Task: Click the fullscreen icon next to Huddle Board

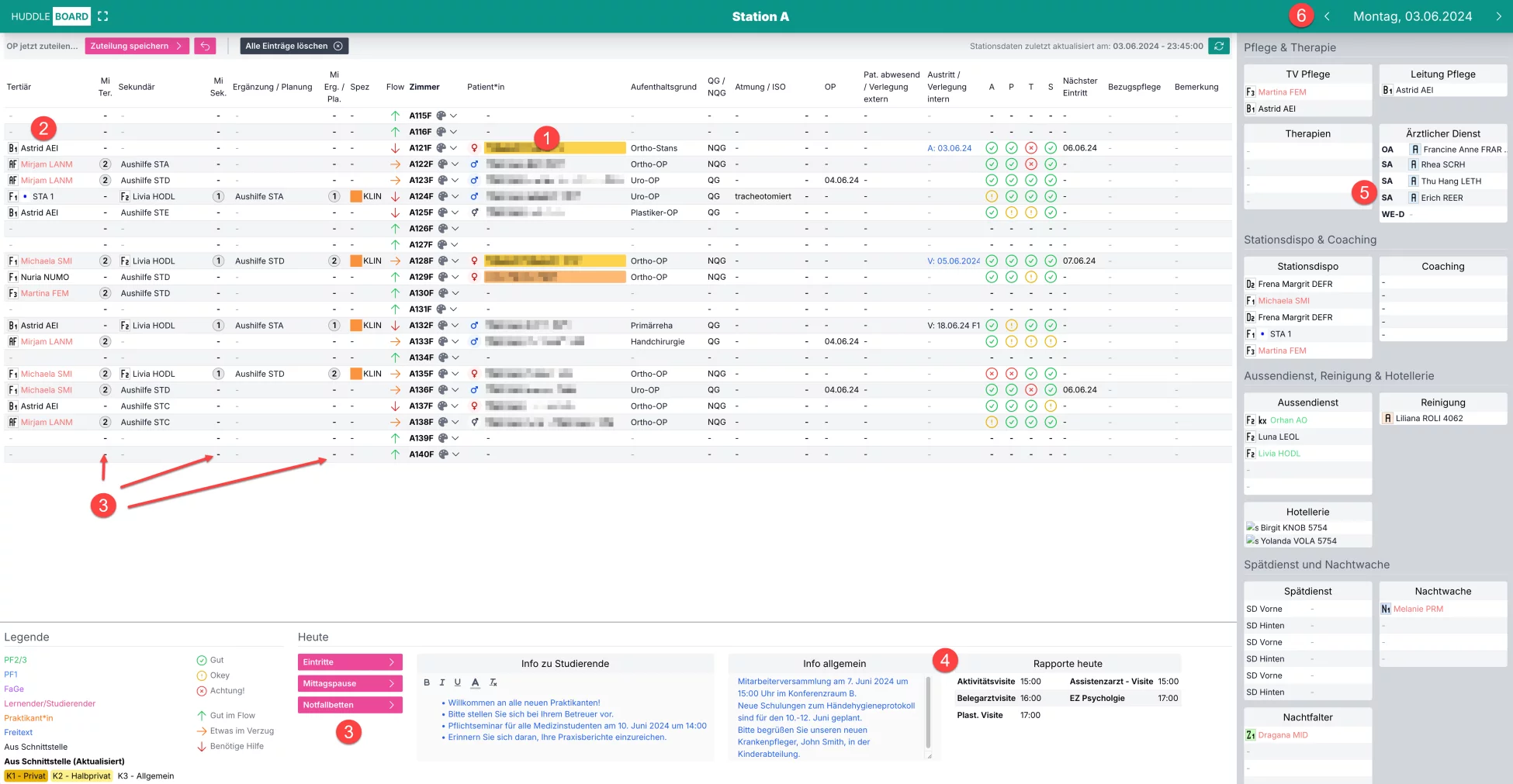Action: [102, 16]
